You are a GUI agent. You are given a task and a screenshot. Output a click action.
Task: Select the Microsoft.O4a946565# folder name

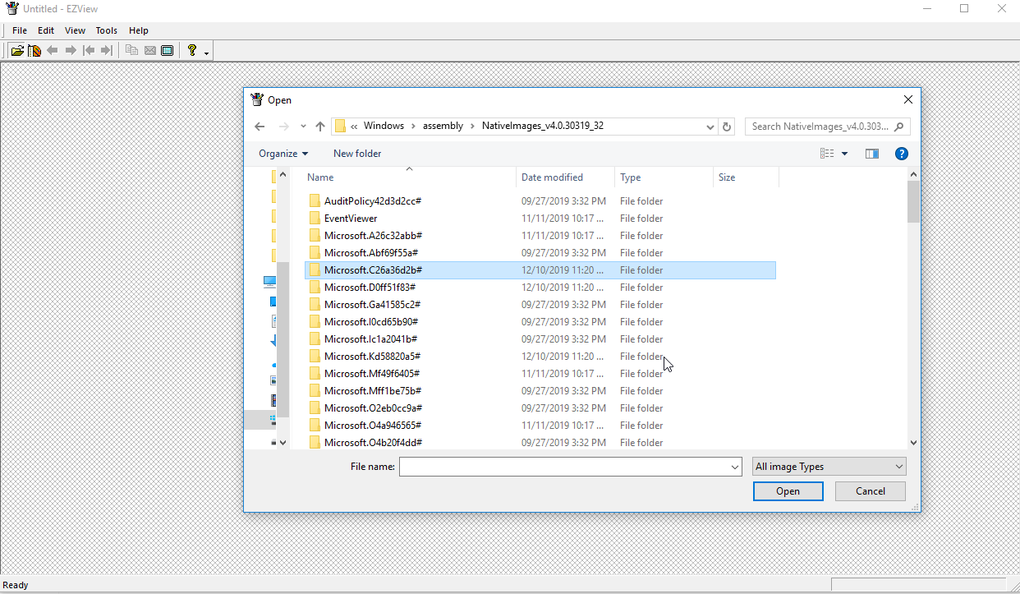coord(373,425)
